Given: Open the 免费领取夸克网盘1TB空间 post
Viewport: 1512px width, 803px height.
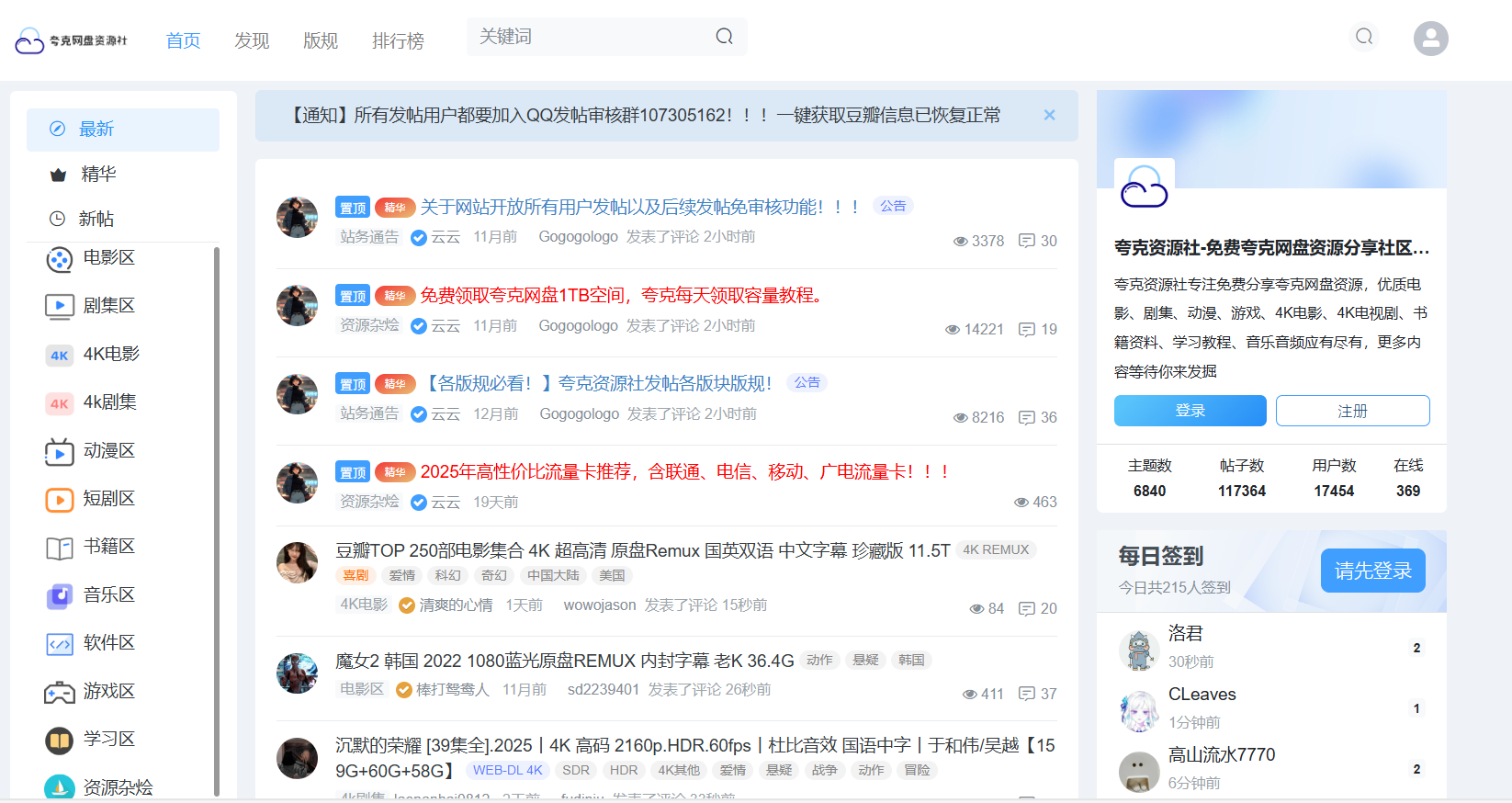Looking at the screenshot, I should (621, 295).
